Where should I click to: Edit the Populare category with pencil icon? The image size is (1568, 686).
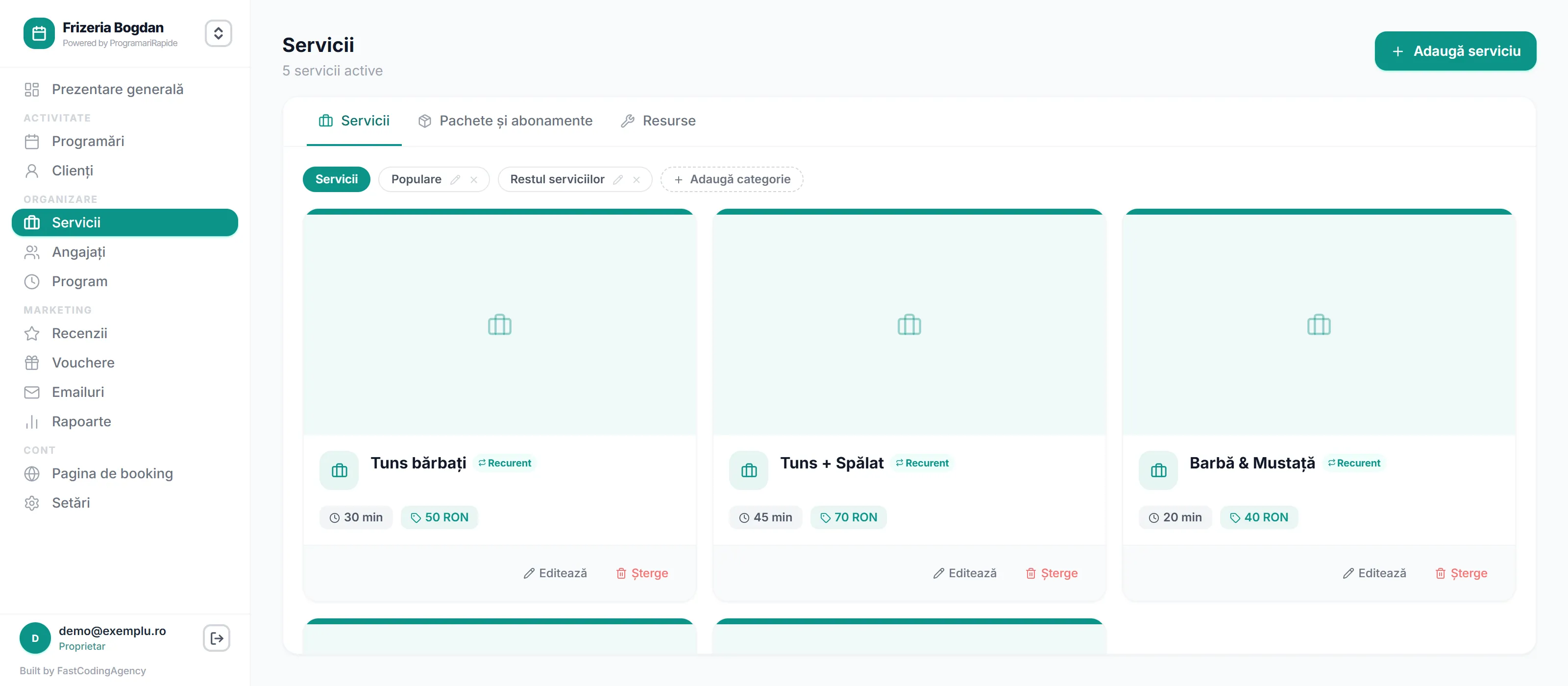(x=455, y=179)
